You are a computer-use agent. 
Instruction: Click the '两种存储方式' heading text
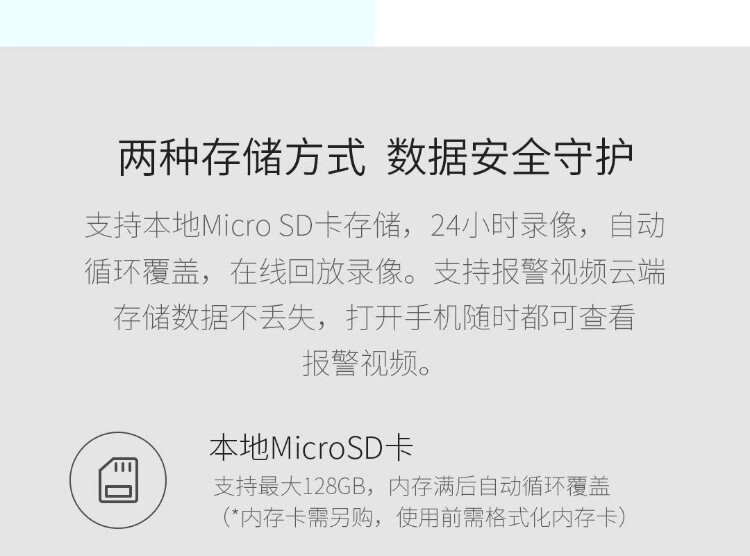tap(242, 158)
